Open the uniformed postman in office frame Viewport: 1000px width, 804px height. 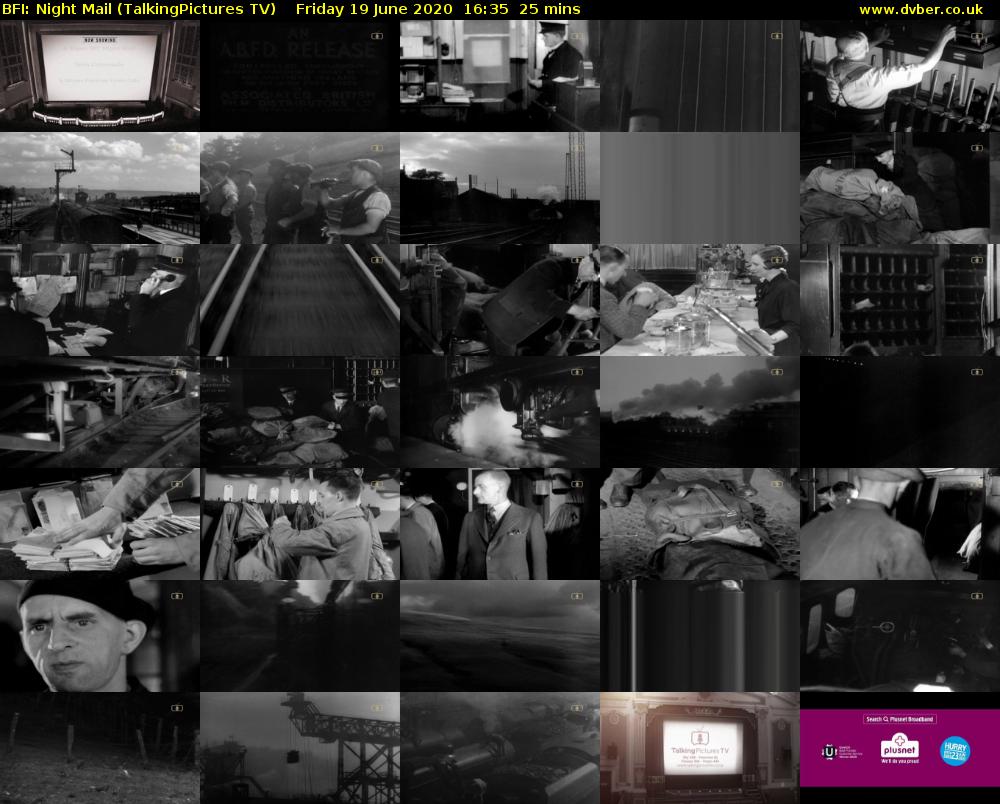pyautogui.click(x=499, y=75)
